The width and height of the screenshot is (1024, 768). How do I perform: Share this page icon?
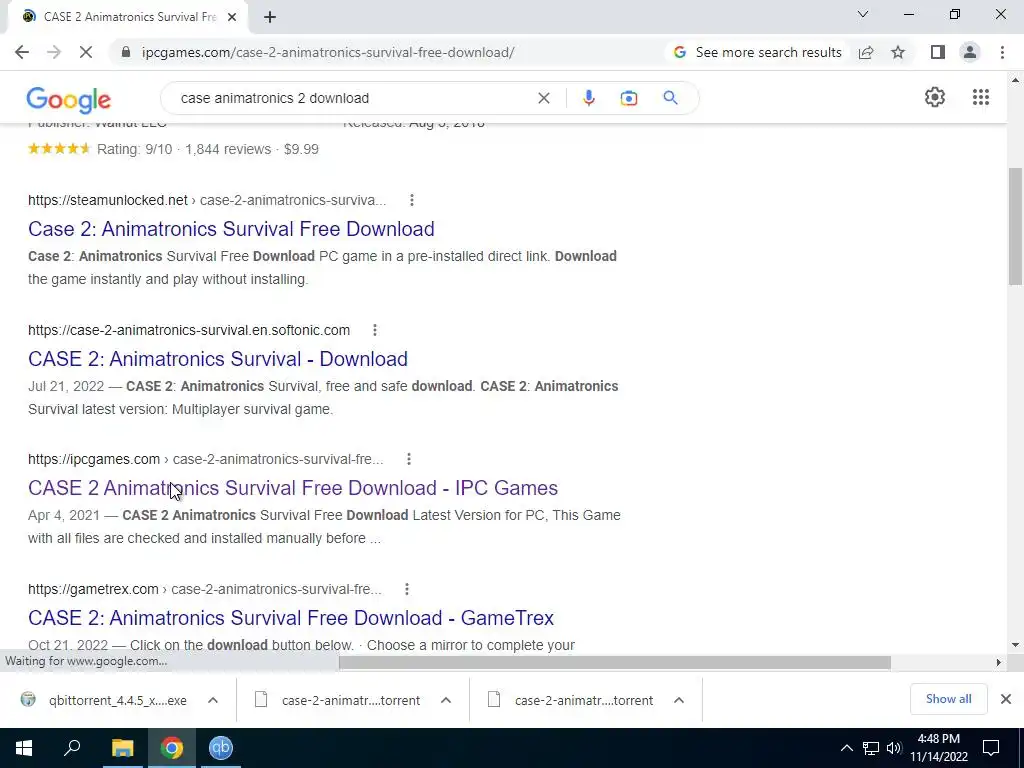point(866,52)
